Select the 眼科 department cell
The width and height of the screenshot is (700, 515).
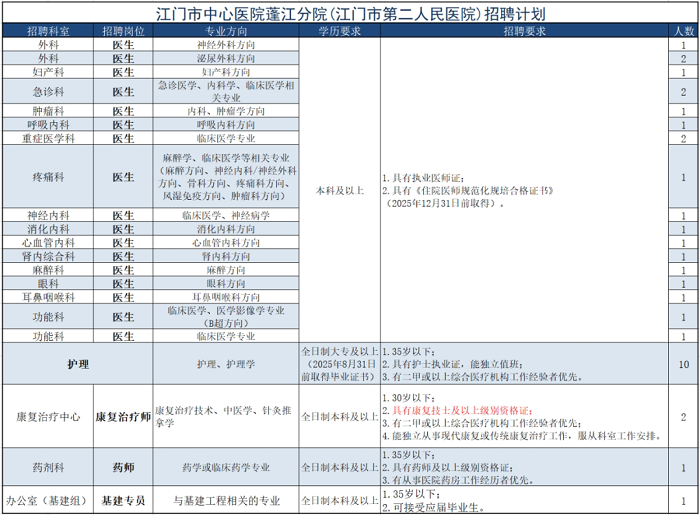tap(48, 283)
